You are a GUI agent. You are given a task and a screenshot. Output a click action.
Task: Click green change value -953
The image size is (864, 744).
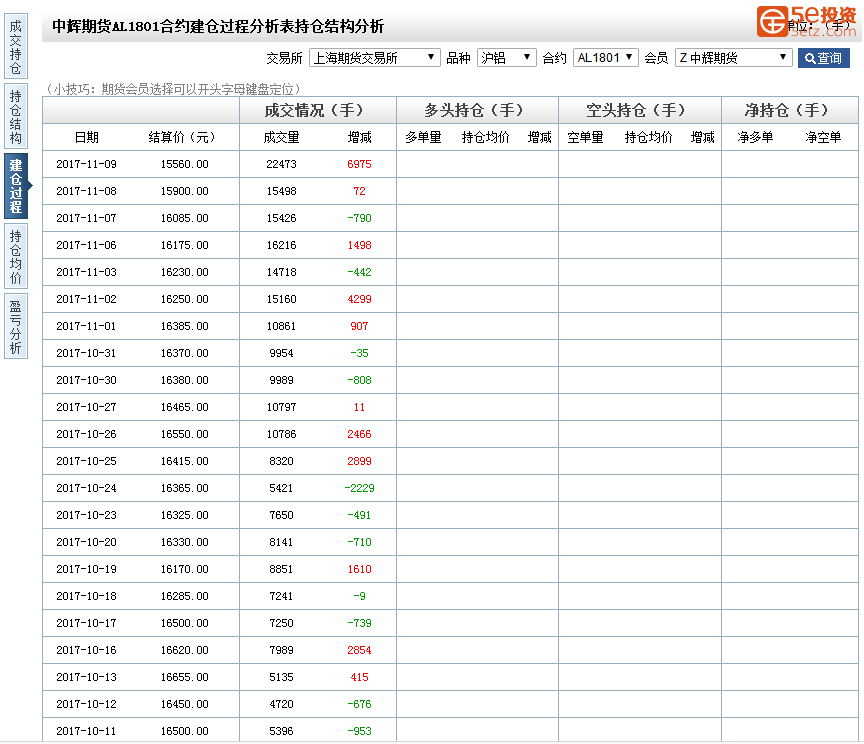tap(359, 731)
